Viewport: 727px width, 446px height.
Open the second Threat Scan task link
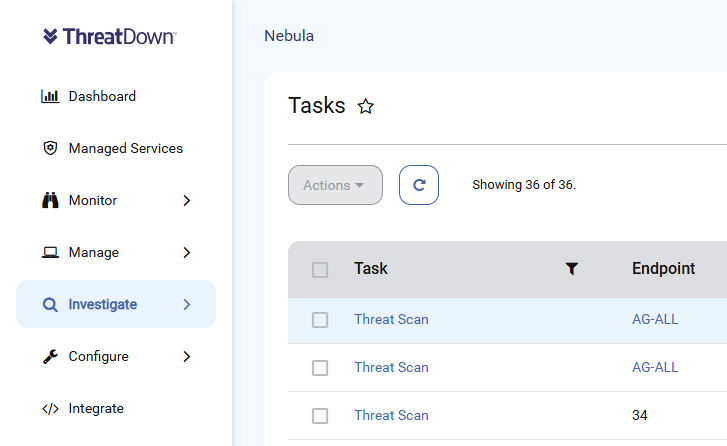coord(391,368)
